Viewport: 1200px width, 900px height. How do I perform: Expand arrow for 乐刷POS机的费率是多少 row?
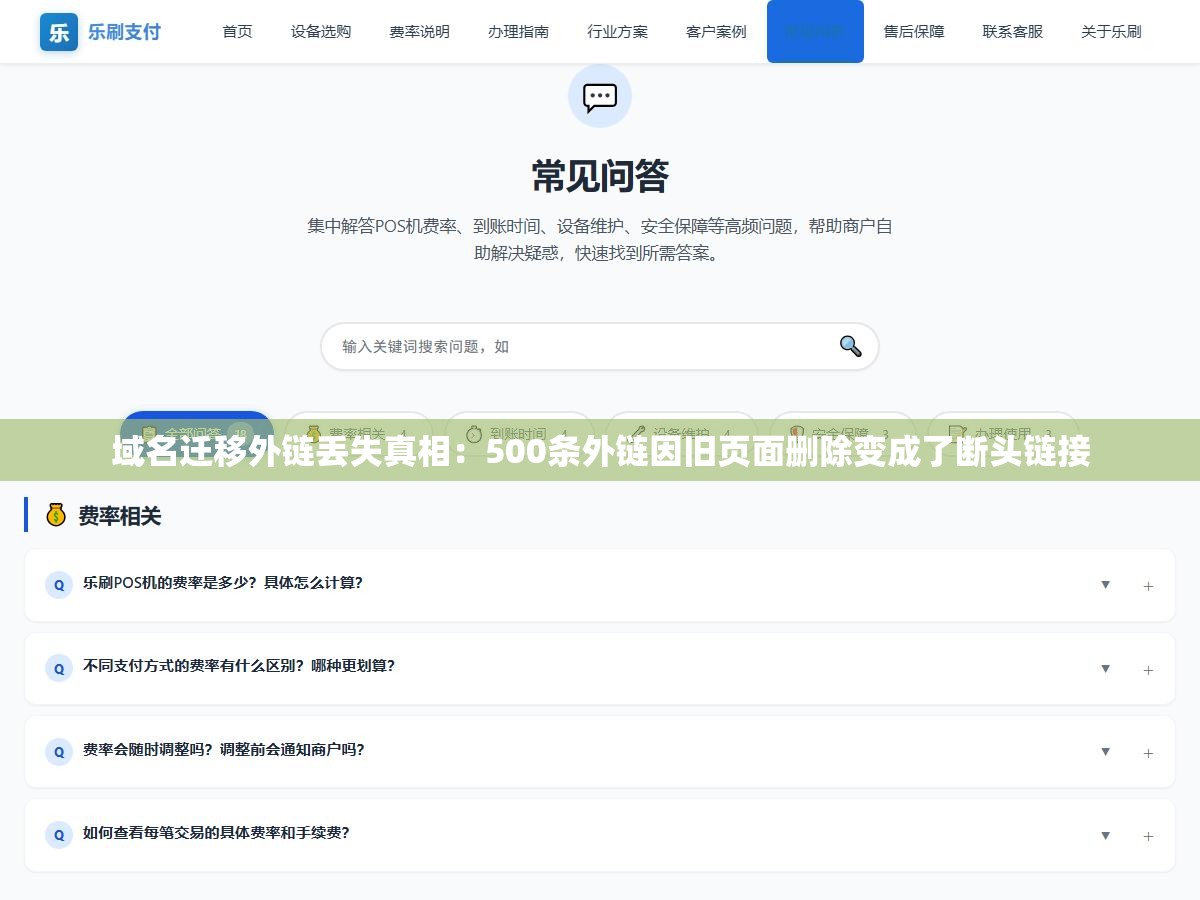tap(1105, 584)
